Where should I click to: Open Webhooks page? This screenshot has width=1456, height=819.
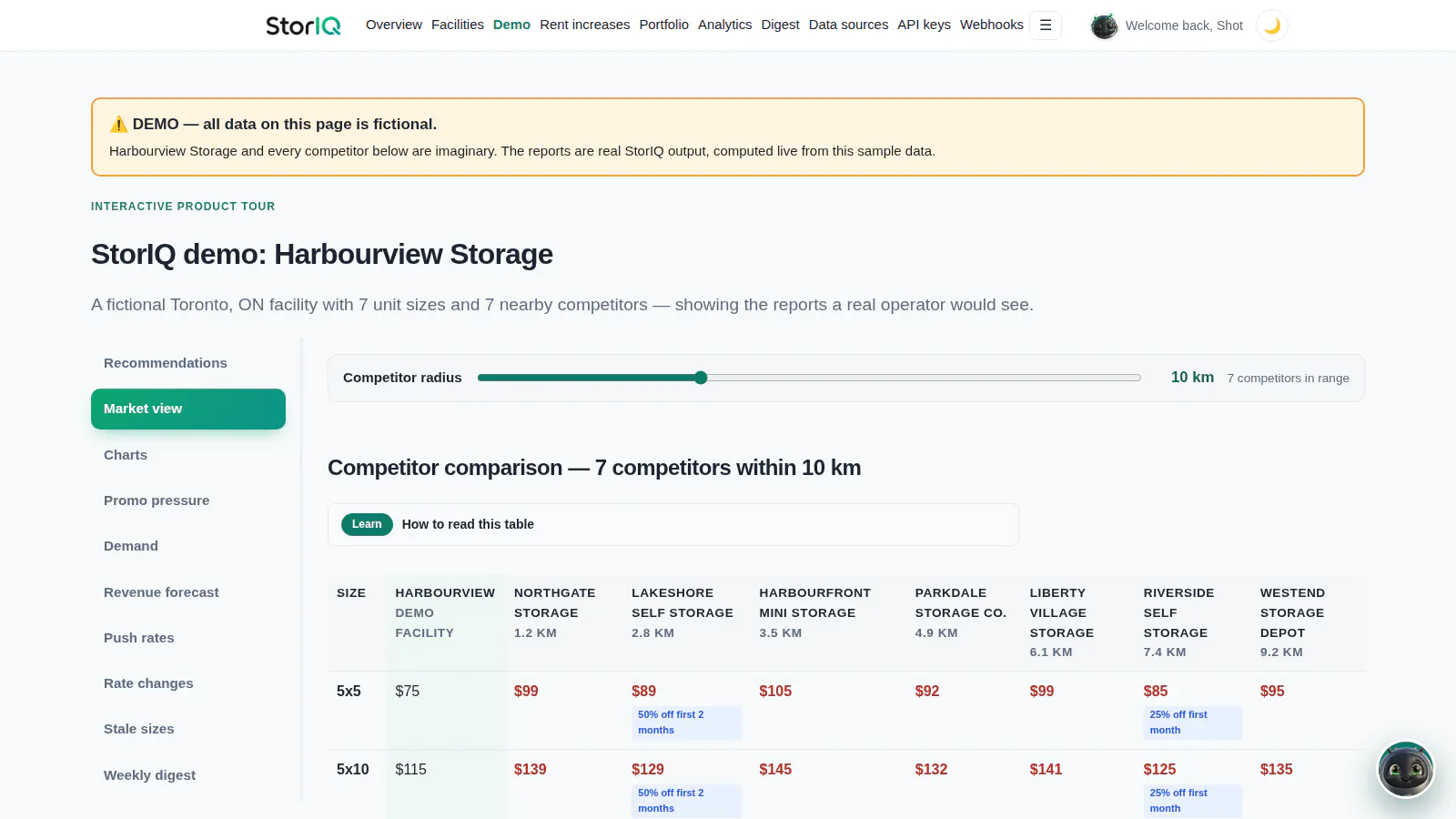991,25
